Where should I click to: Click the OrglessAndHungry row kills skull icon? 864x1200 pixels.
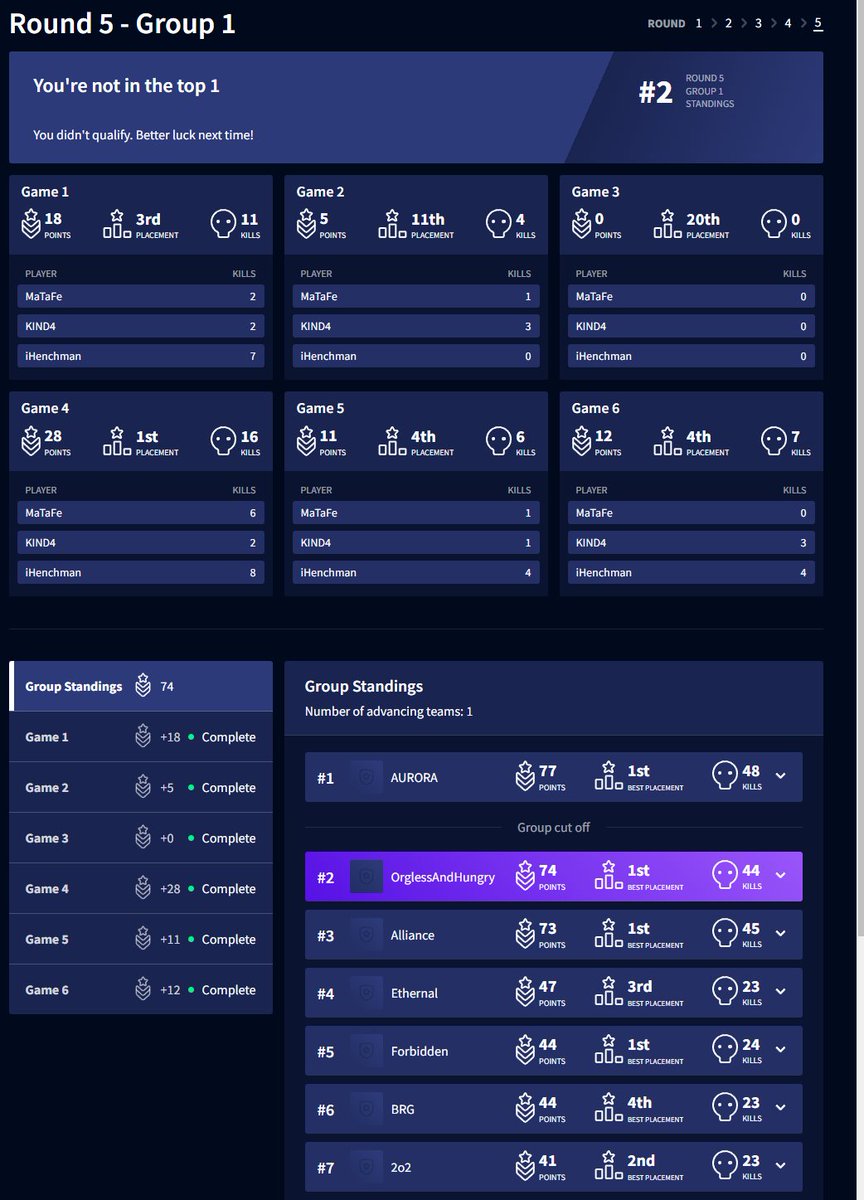tap(725, 876)
